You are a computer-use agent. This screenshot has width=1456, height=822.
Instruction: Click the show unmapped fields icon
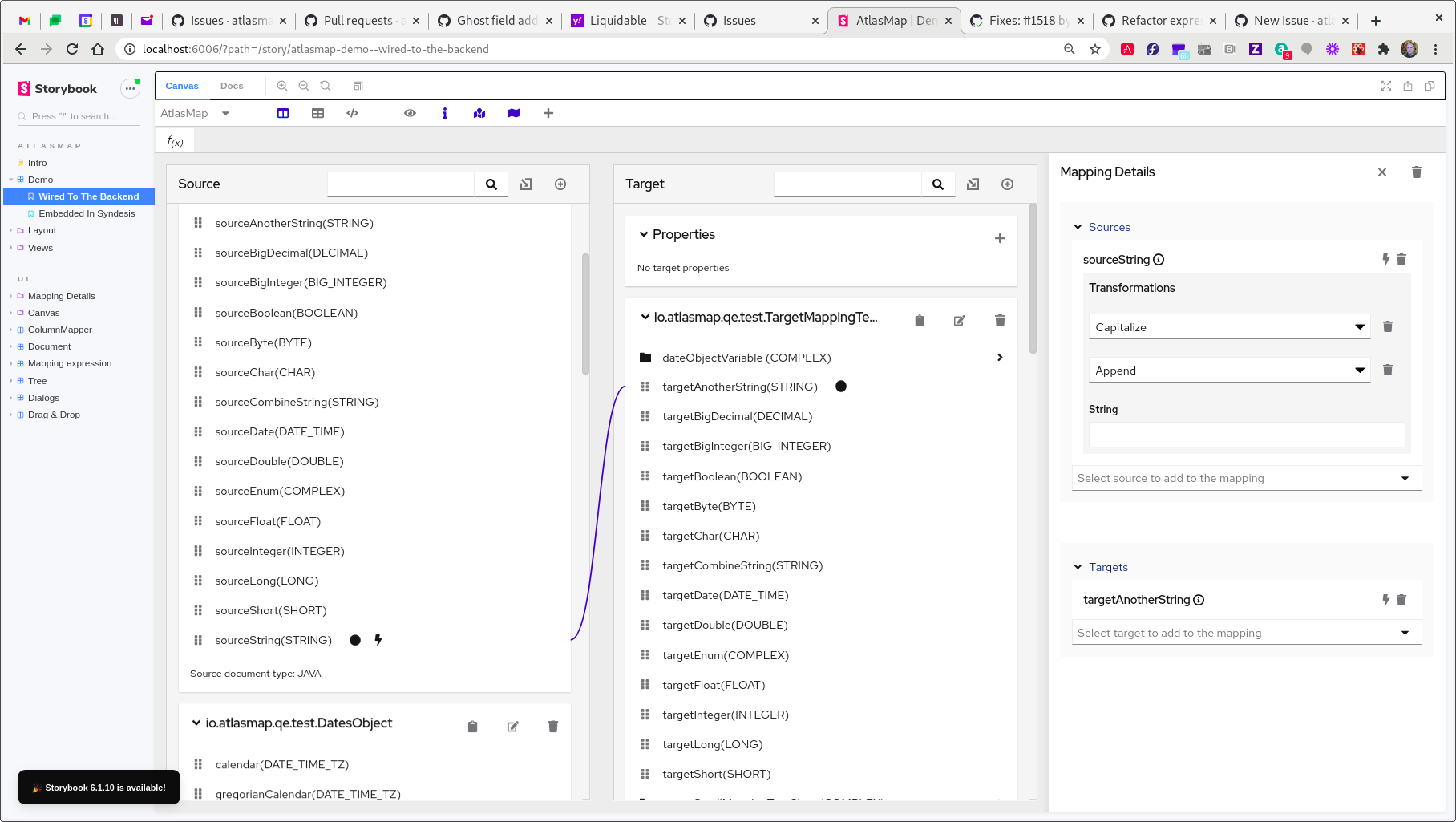coord(514,113)
